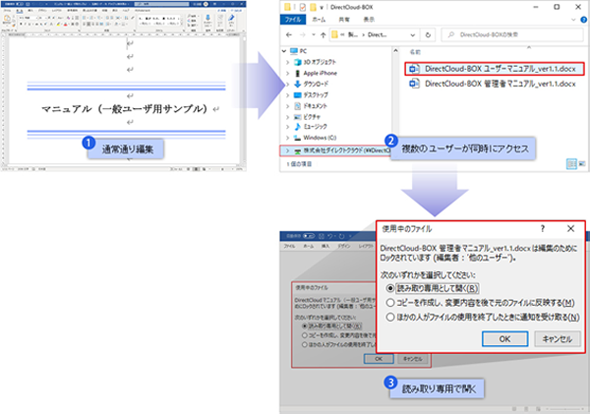Click キャンセル in the 使用中のファイル dialog
The image size is (590, 414).
557,339
